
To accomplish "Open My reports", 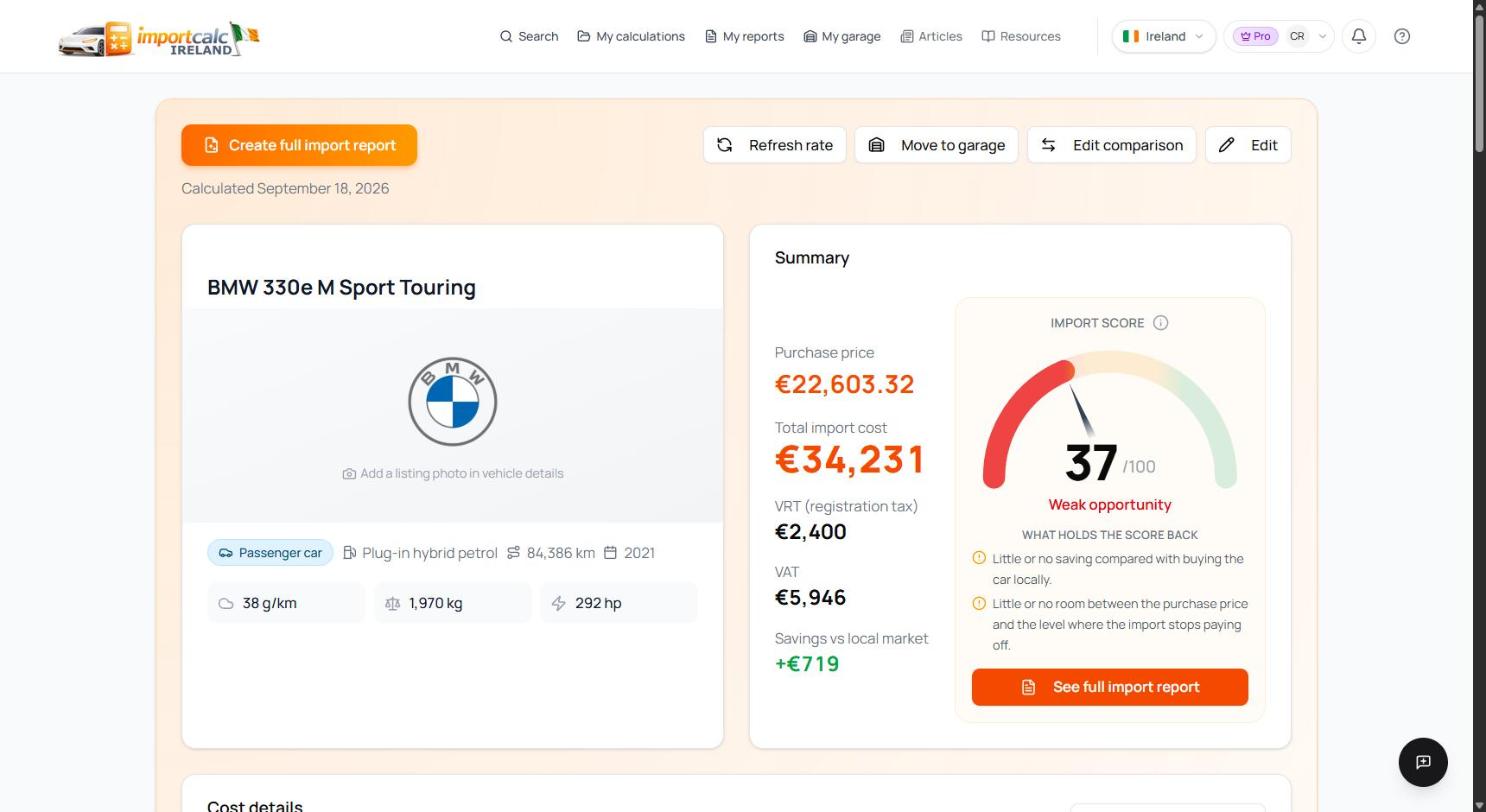I will [x=744, y=36].
